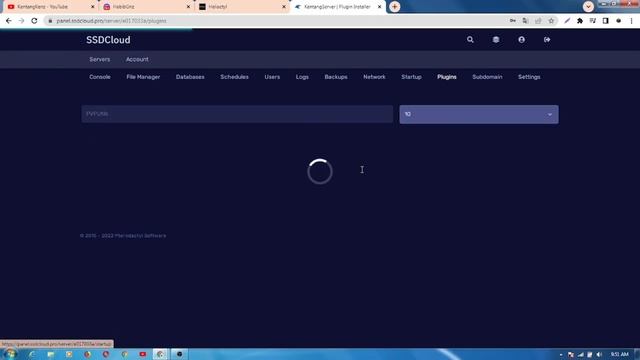Click the Pterodactyl Software footer link
Image resolution: width=640 pixels, height=360 pixels.
(x=140, y=236)
